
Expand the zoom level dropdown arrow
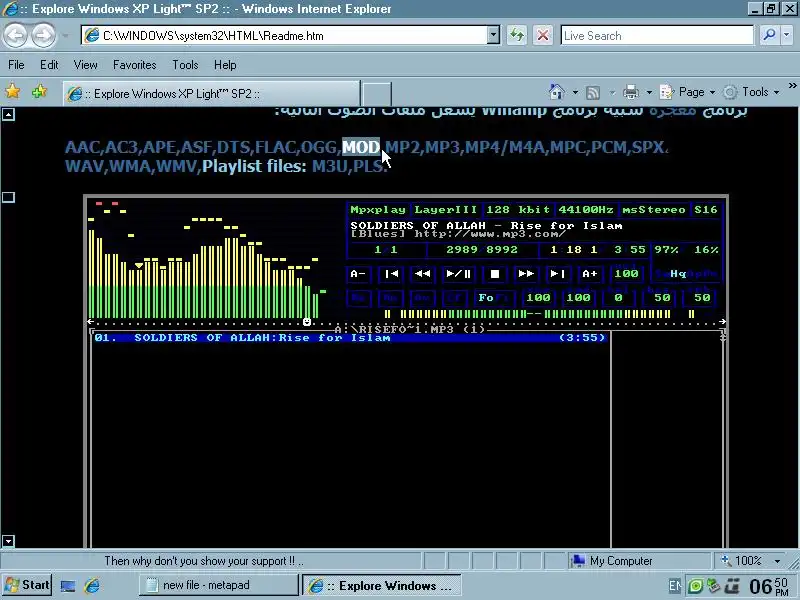tap(777, 561)
